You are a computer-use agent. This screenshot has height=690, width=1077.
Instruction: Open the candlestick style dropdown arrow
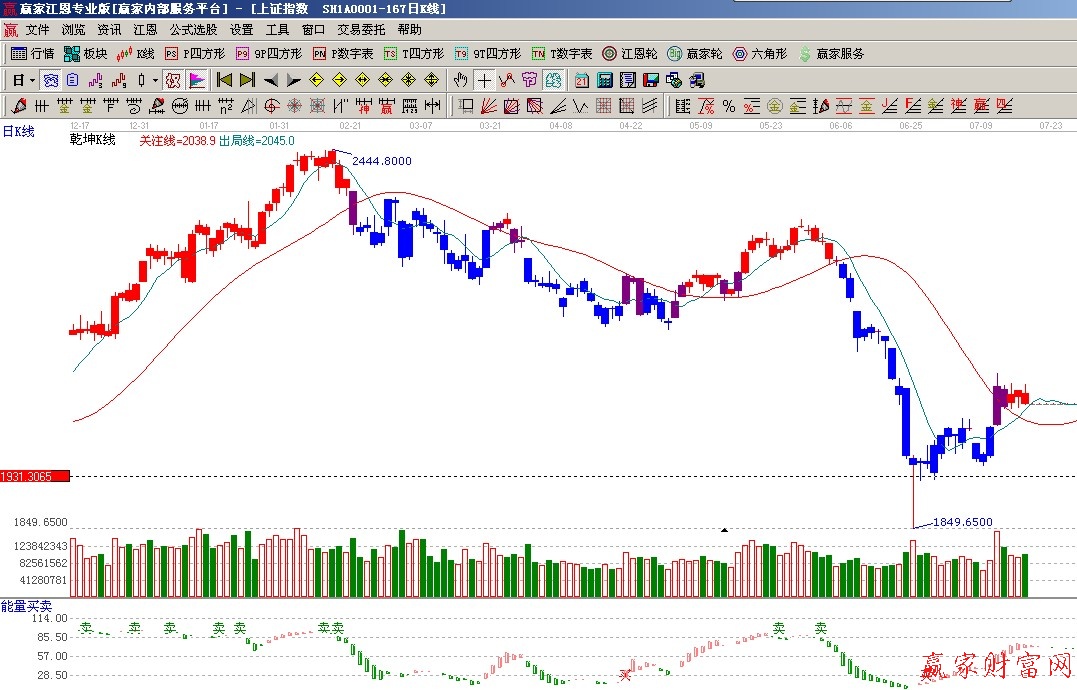[155, 80]
